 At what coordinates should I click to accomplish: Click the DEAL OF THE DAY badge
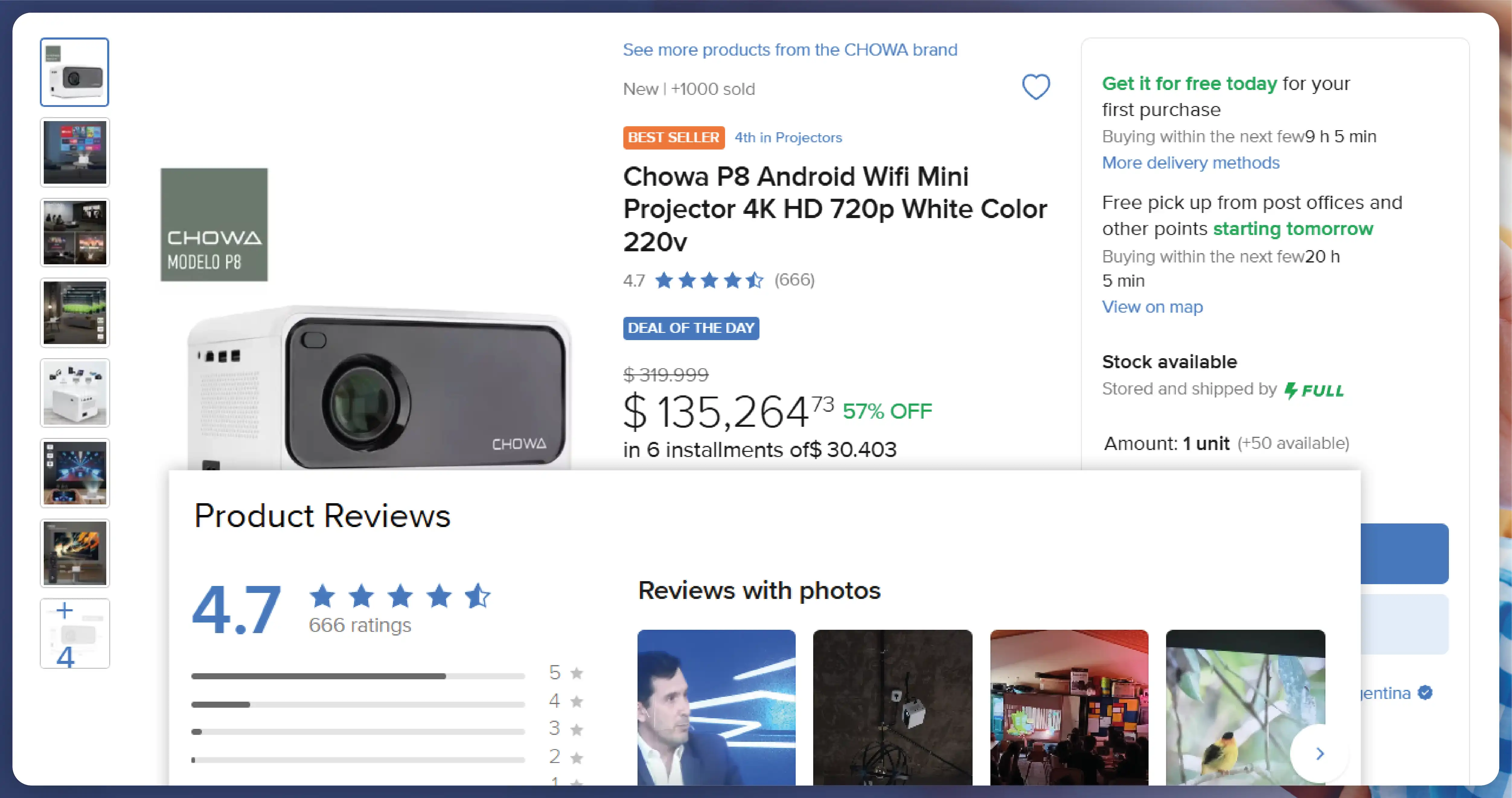[691, 328]
